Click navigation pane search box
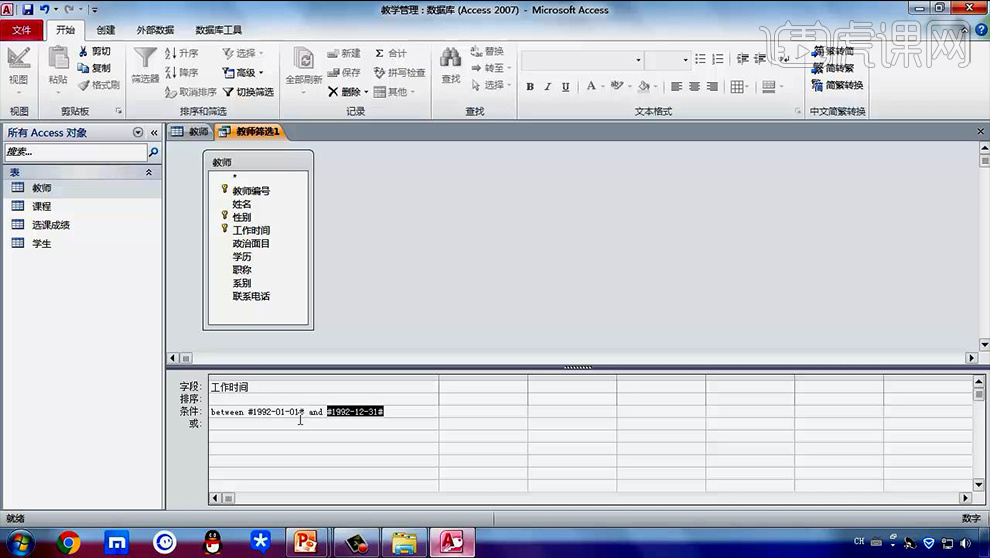This screenshot has height=558, width=990. [75, 151]
